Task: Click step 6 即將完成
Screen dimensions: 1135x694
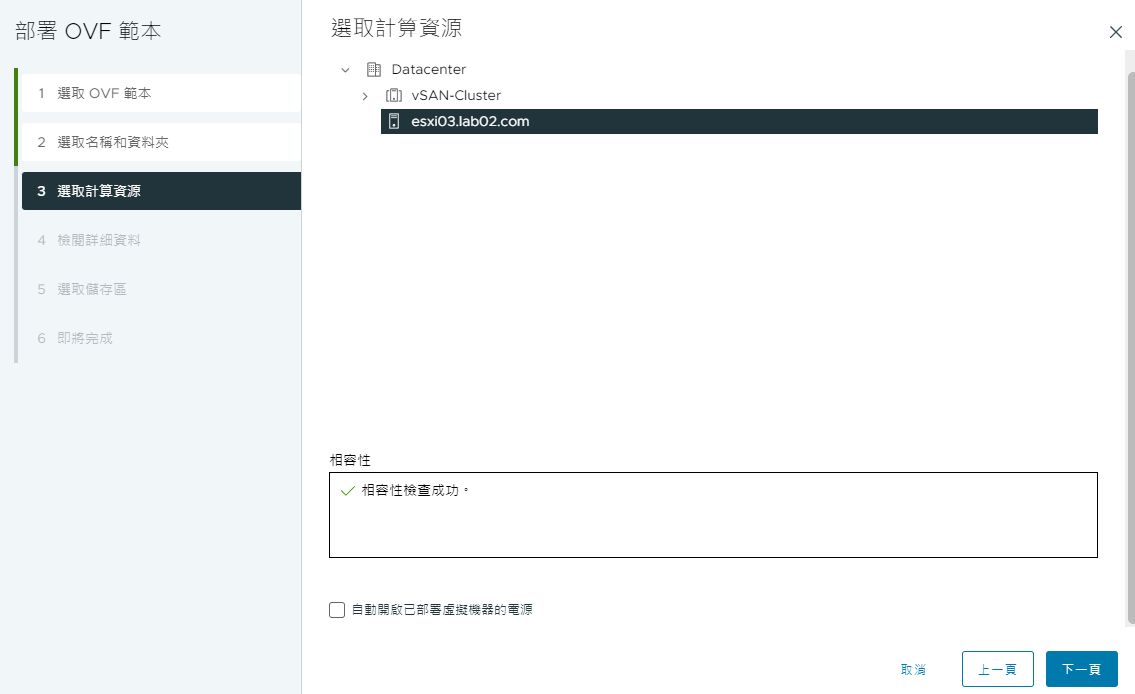Action: tap(161, 338)
